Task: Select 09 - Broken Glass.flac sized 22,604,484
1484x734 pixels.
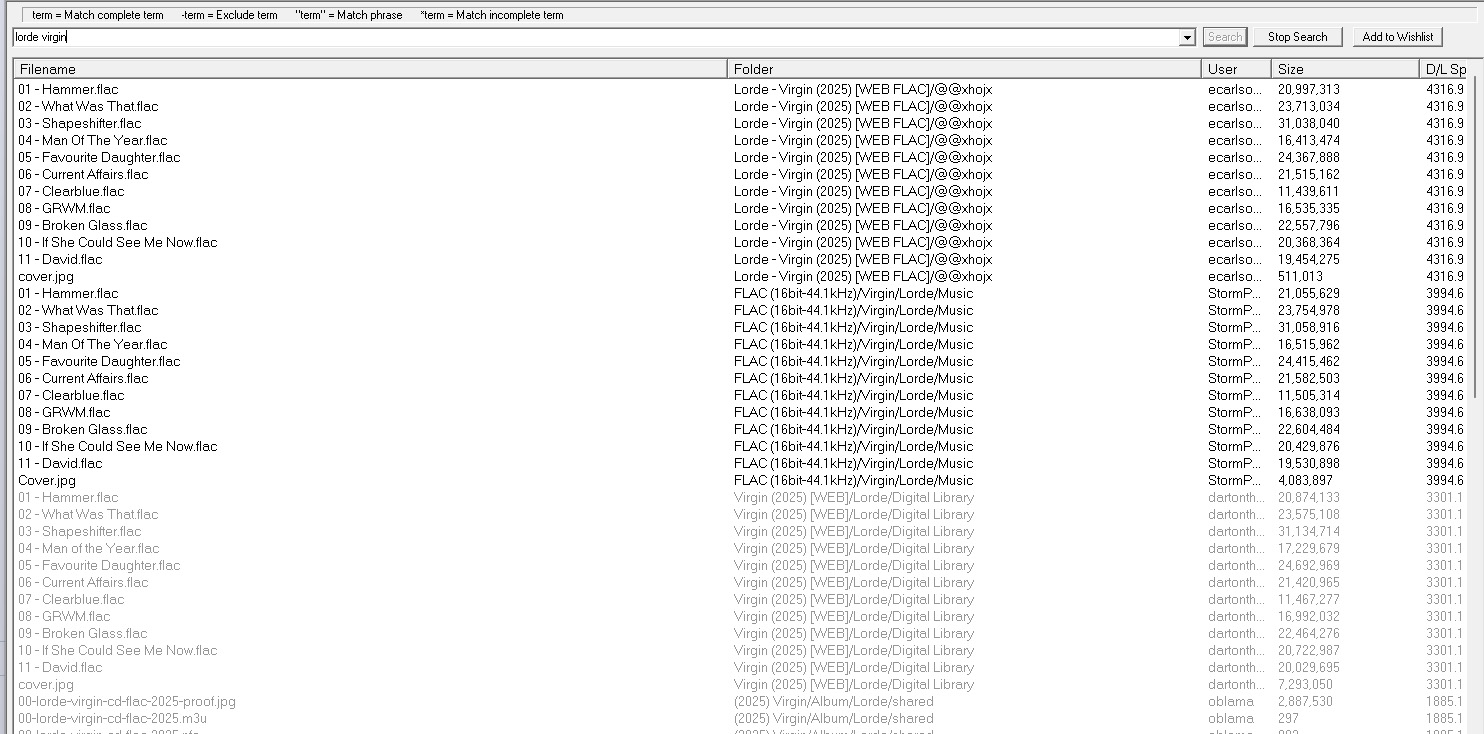Action: click(82, 429)
